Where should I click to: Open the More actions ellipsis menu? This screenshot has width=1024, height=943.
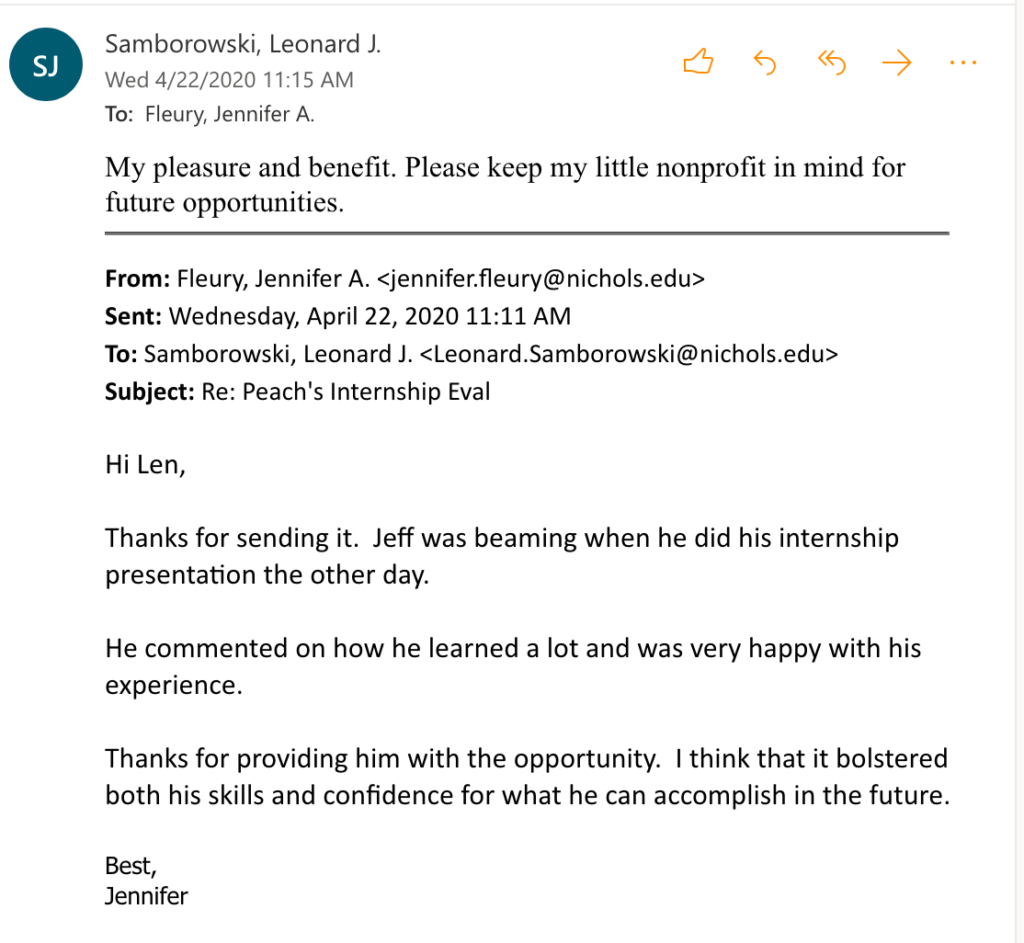coord(962,63)
